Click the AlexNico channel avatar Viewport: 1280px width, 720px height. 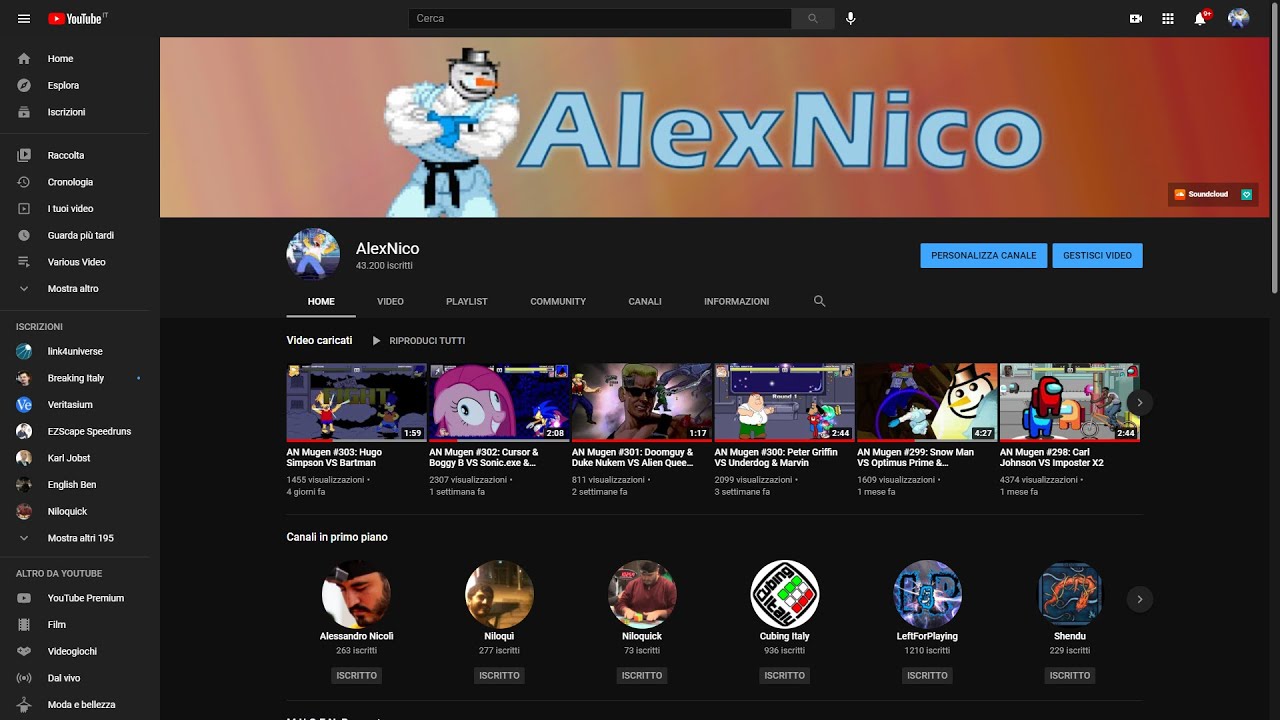click(x=313, y=255)
